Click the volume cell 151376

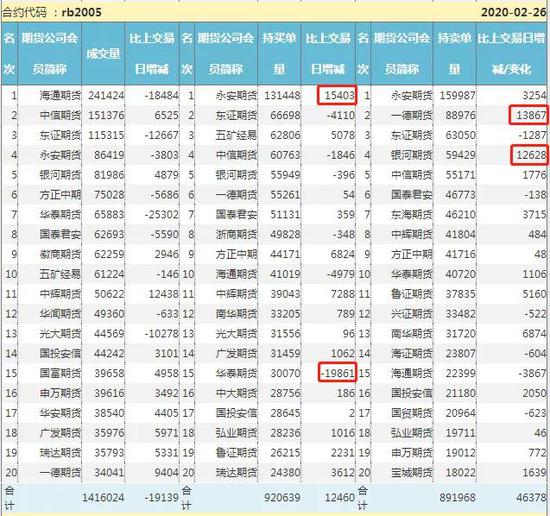(106, 115)
